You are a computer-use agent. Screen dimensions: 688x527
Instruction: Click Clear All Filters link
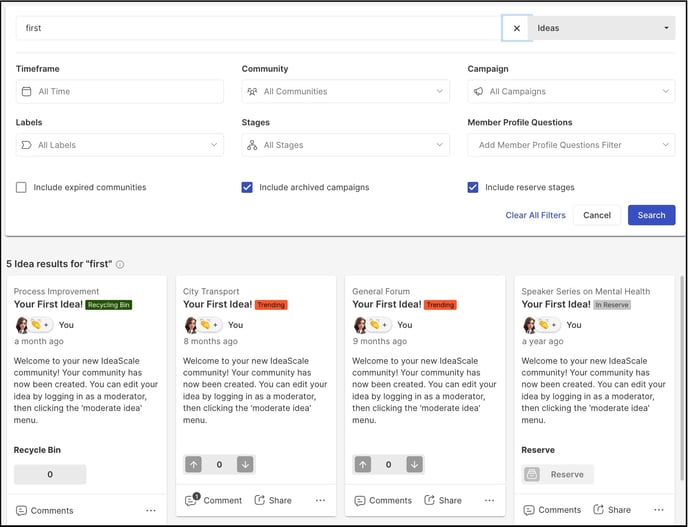(535, 215)
